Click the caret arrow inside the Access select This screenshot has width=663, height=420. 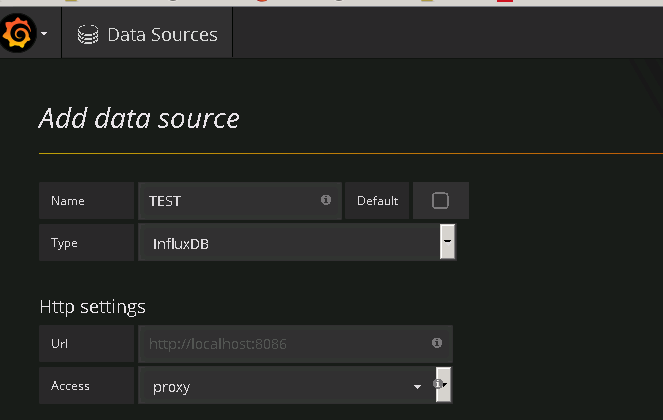tap(417, 386)
